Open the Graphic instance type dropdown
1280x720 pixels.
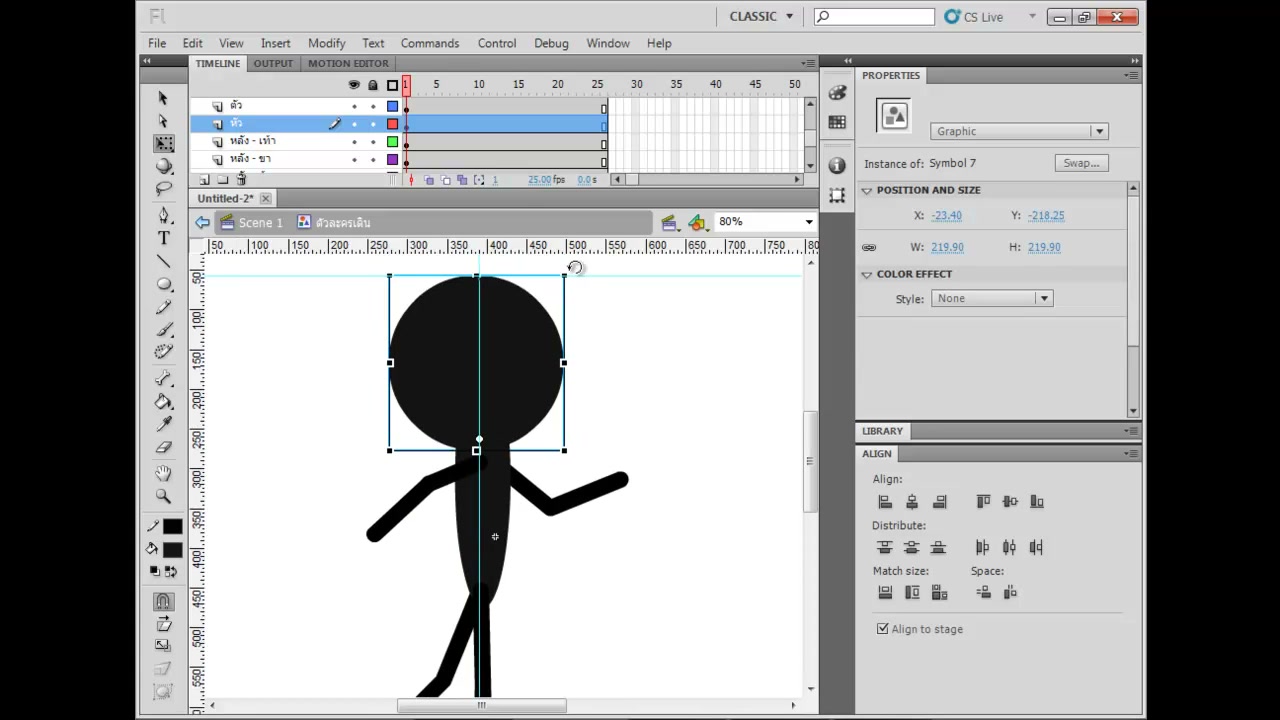pos(1018,131)
